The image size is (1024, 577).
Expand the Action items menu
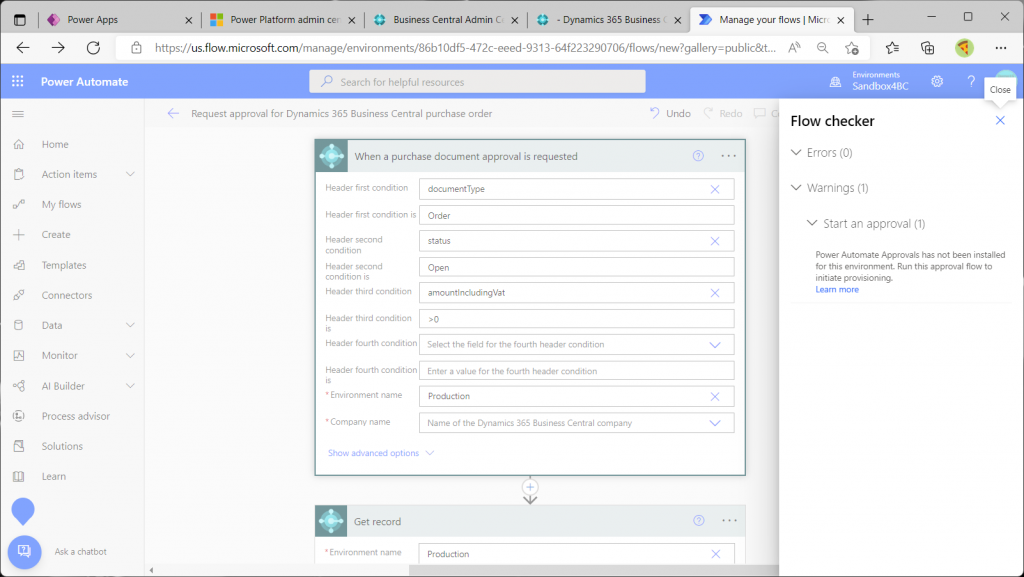point(130,174)
